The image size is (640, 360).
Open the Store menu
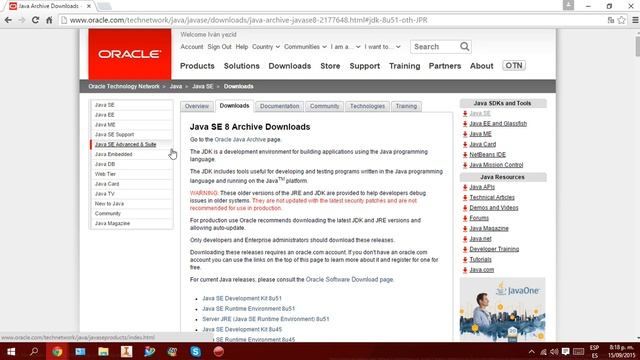click(x=330, y=66)
